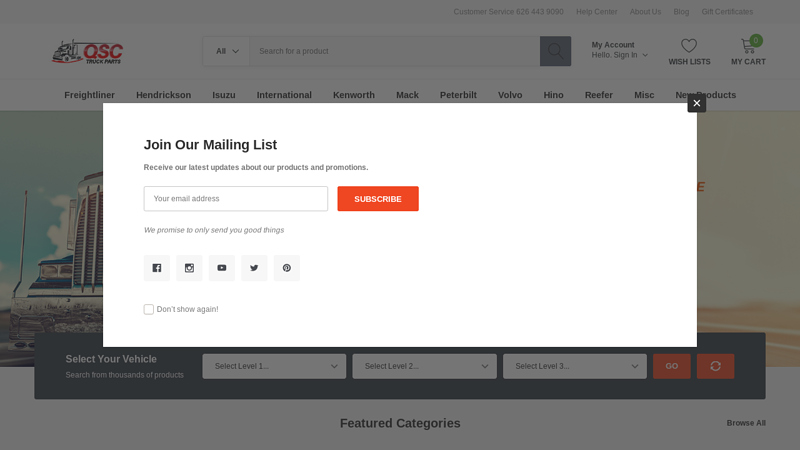Image resolution: width=800 pixels, height=450 pixels.
Task: Open the My Cart icon
Action: pos(748,46)
